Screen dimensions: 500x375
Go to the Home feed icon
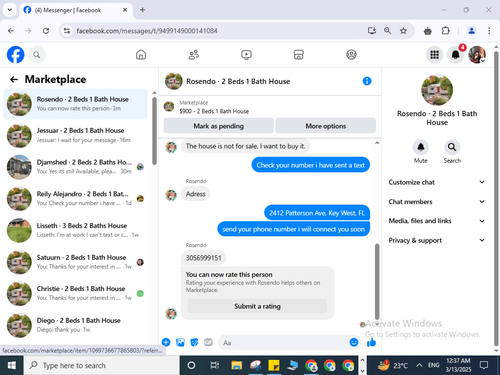(x=141, y=55)
